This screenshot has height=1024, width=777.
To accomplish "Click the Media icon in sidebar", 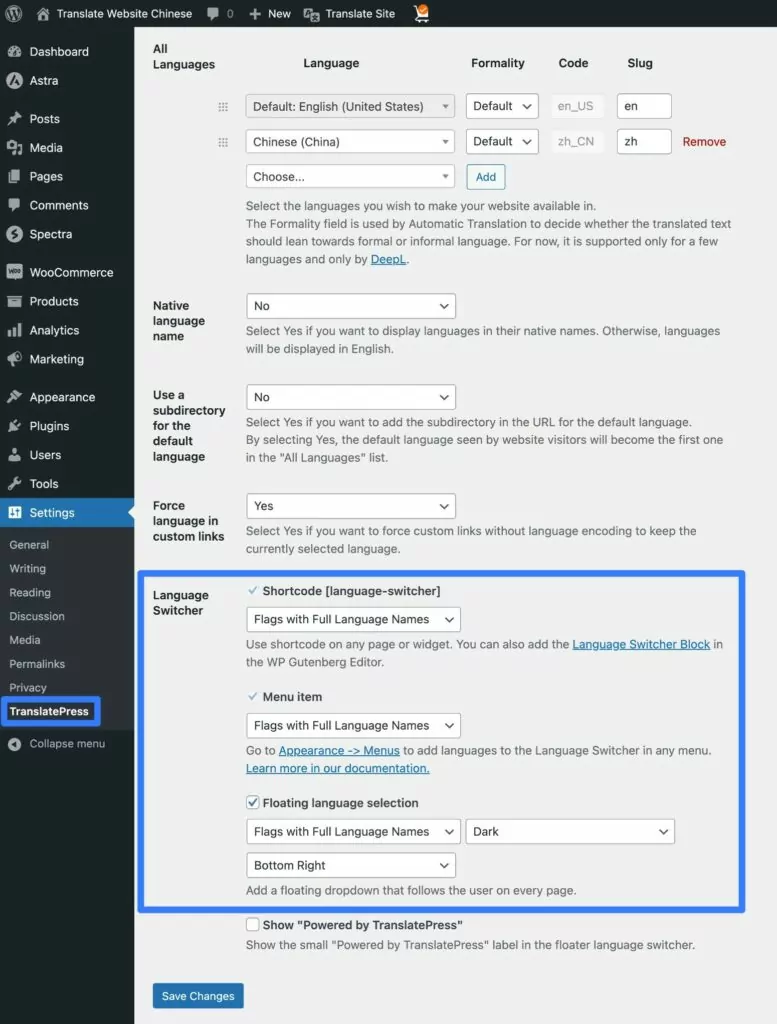I will [14, 148].
